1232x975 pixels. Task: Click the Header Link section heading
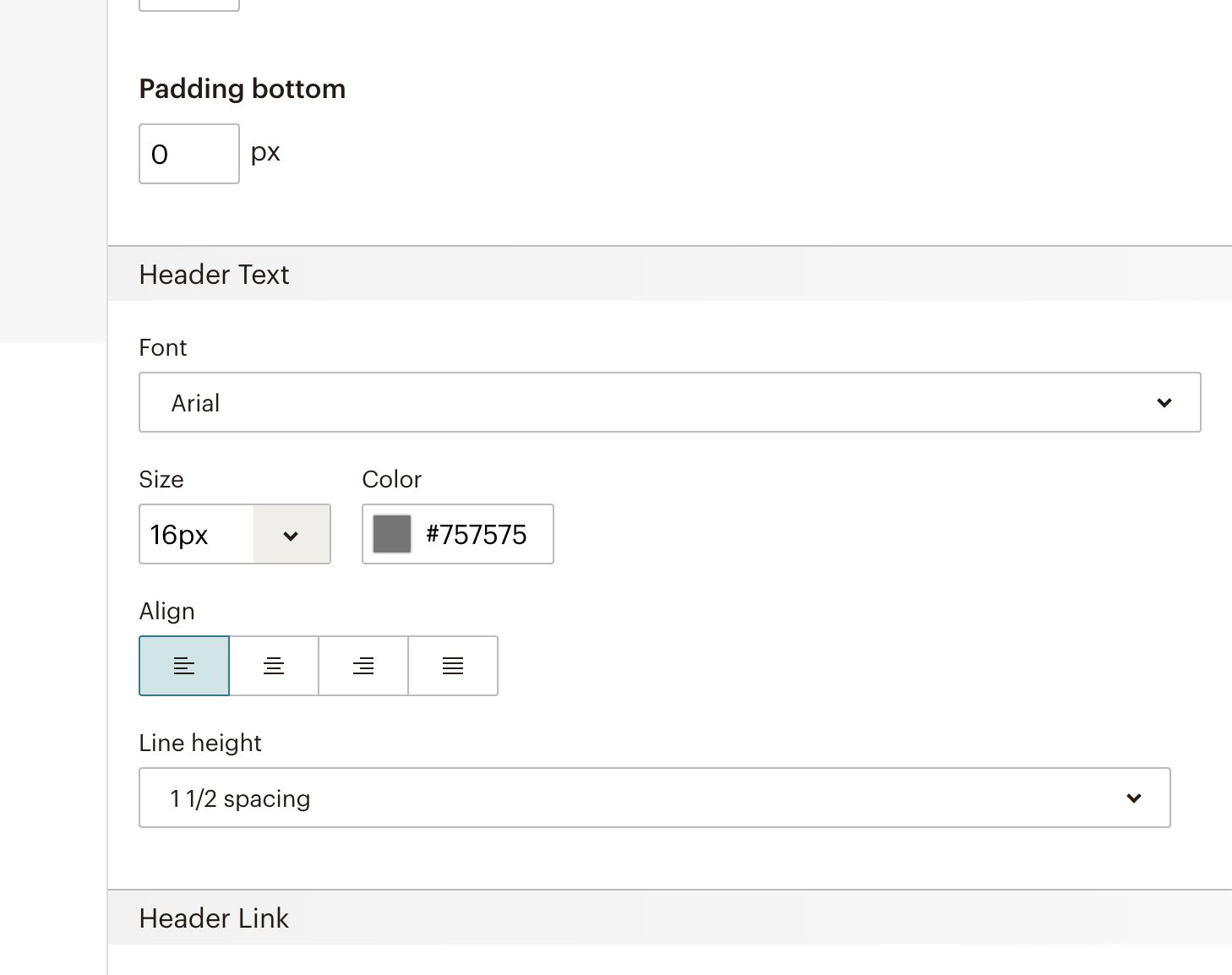[x=214, y=918]
